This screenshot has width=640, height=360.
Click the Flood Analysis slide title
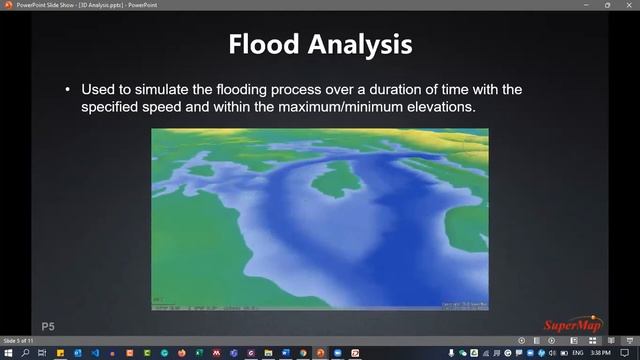(320, 44)
